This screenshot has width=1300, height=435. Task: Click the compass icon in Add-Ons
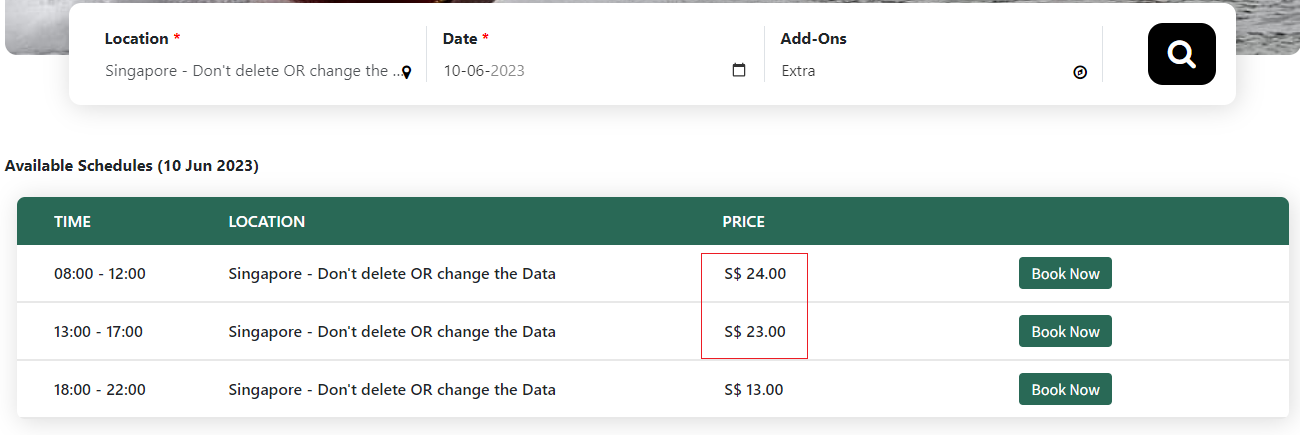click(x=1080, y=72)
